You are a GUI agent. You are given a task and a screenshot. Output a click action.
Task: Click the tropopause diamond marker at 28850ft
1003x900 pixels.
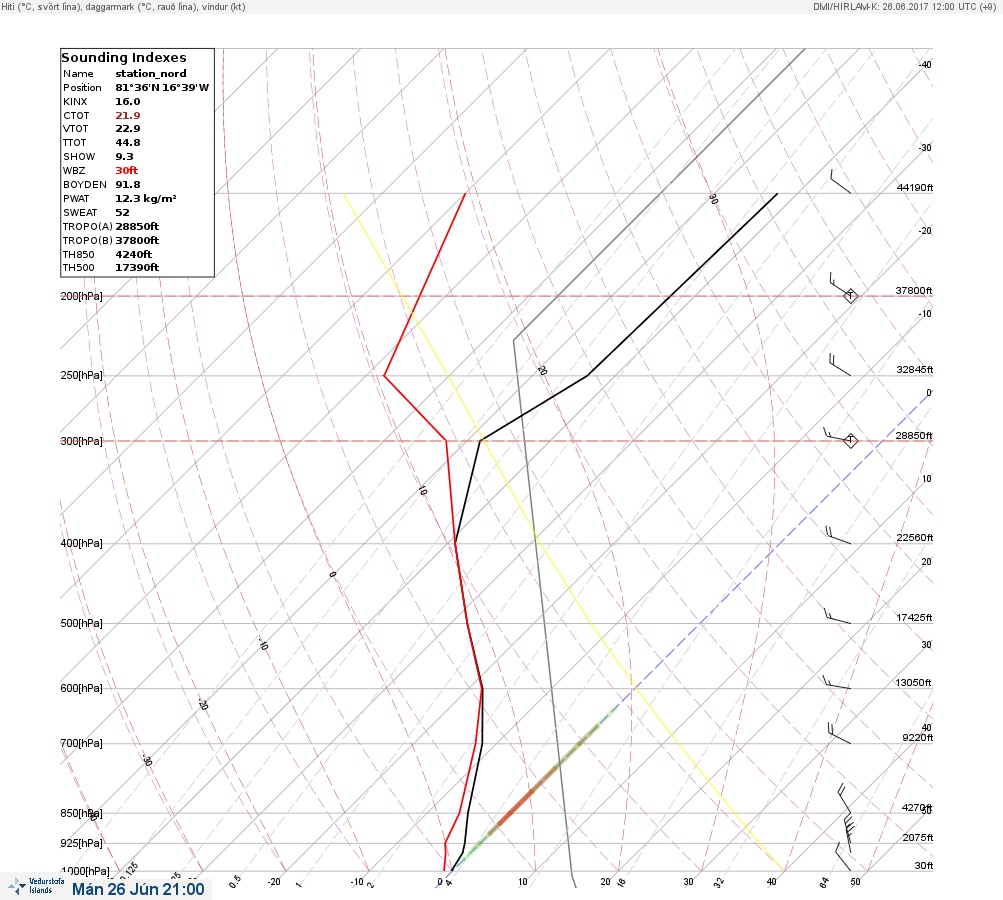(x=850, y=440)
